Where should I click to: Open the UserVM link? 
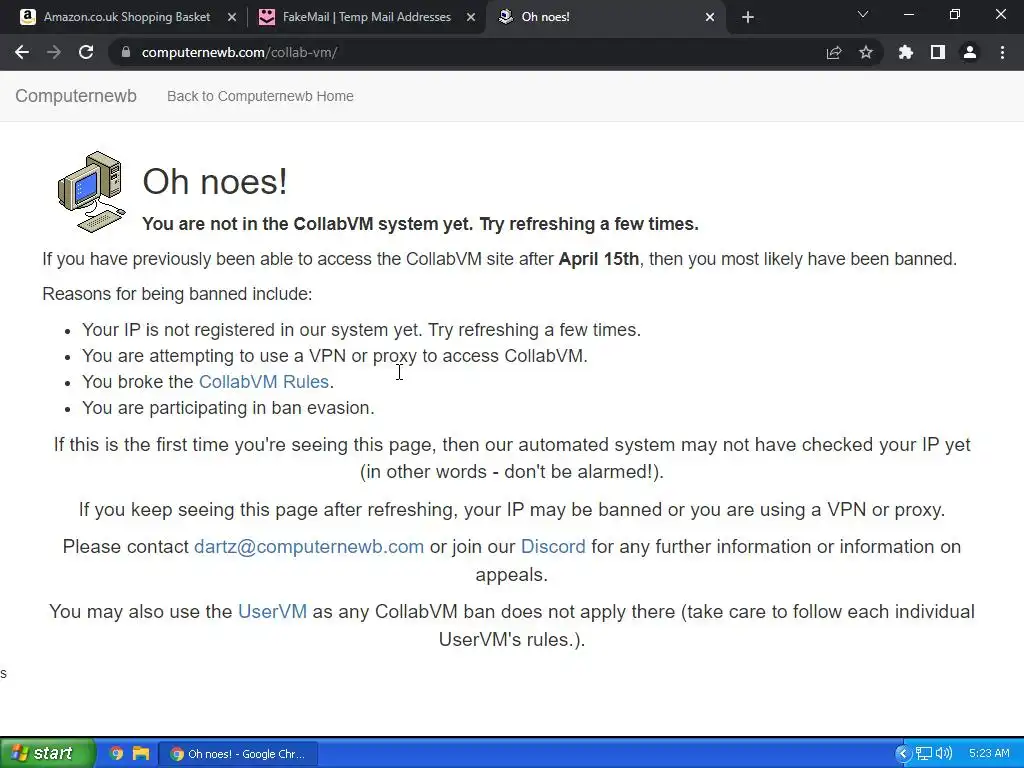tap(272, 611)
